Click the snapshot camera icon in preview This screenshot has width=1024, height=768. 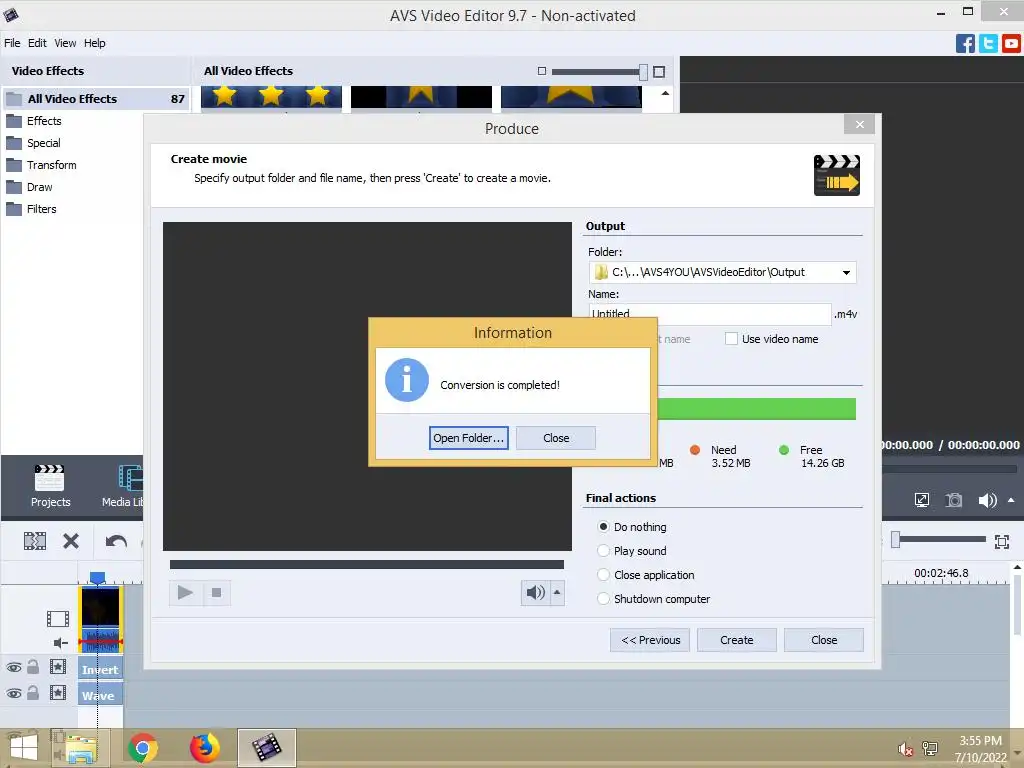954,500
